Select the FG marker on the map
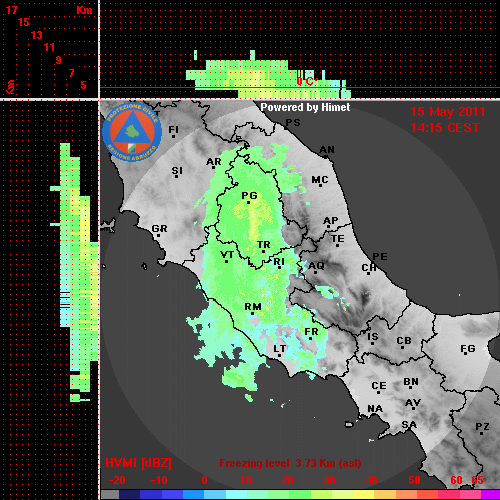 pos(466,354)
